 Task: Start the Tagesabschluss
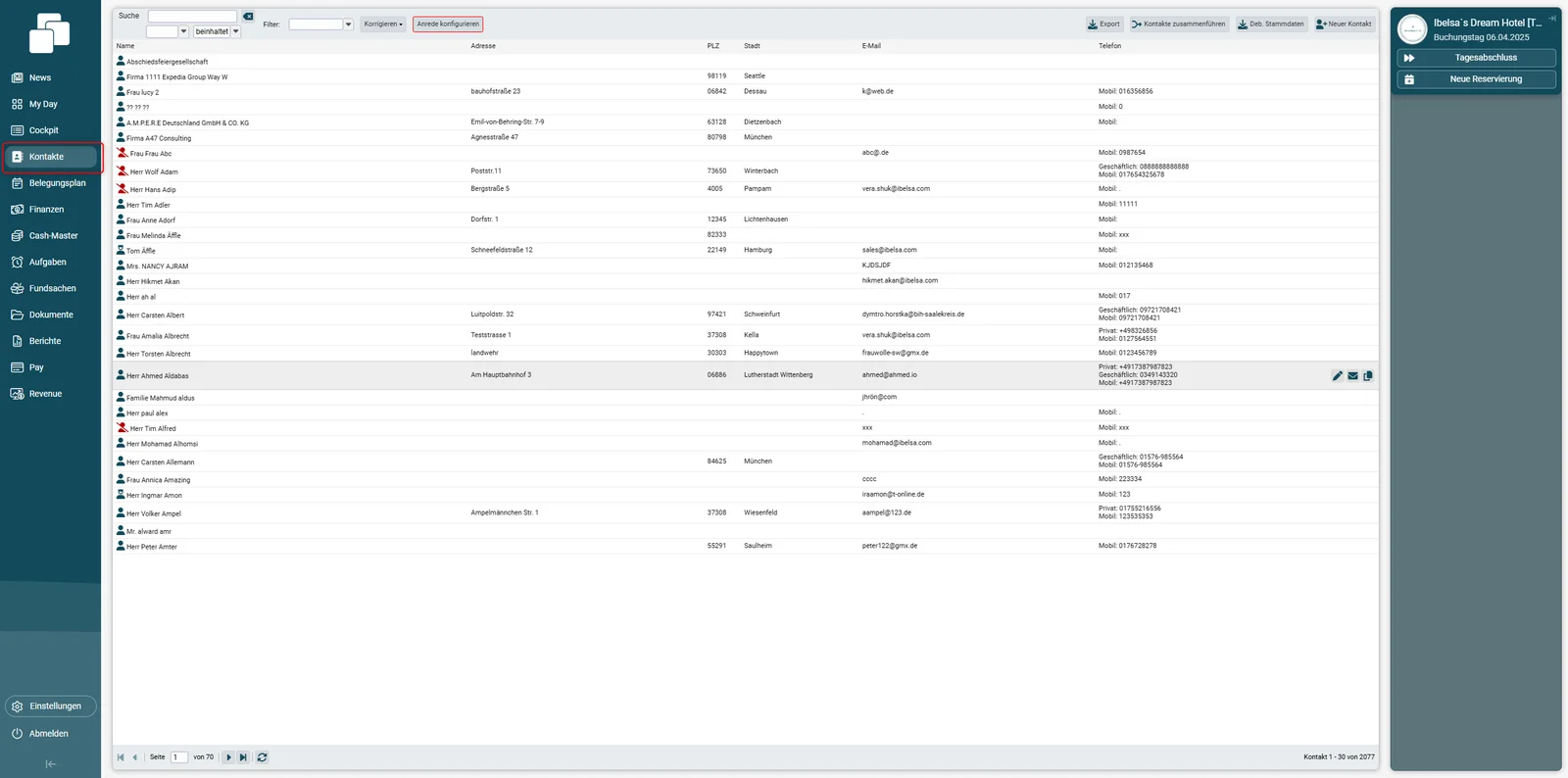(x=1476, y=58)
